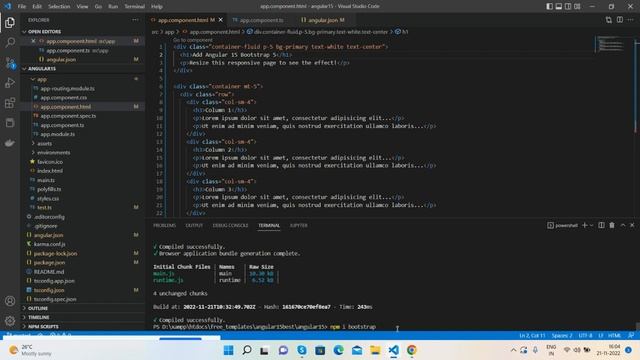The height and width of the screenshot is (360, 640).
Task: Customize layout icon in title bar
Action: [577, 6]
